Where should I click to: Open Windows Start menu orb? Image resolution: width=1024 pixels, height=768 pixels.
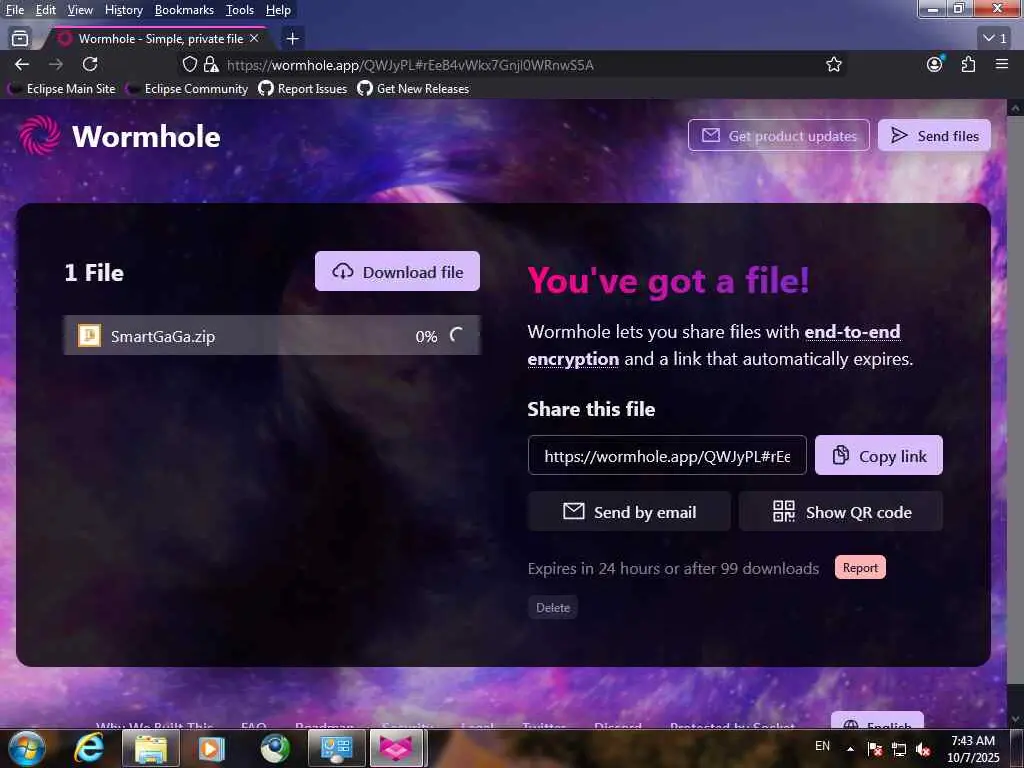(x=26, y=748)
